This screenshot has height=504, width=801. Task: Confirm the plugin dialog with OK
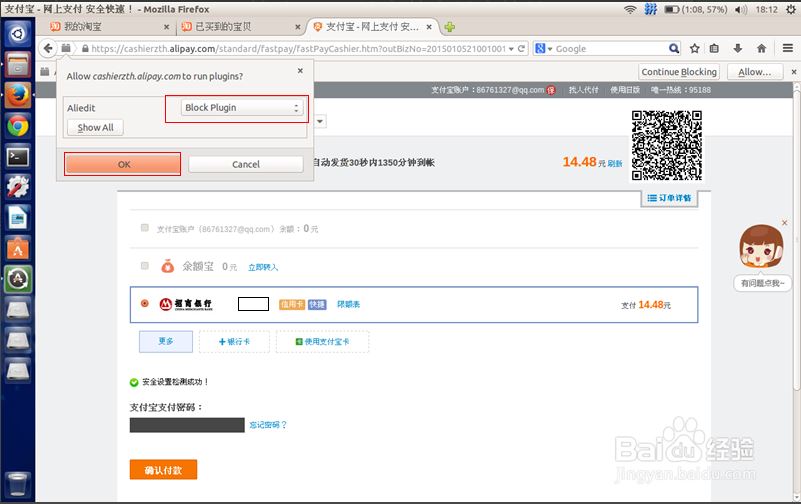point(123,164)
